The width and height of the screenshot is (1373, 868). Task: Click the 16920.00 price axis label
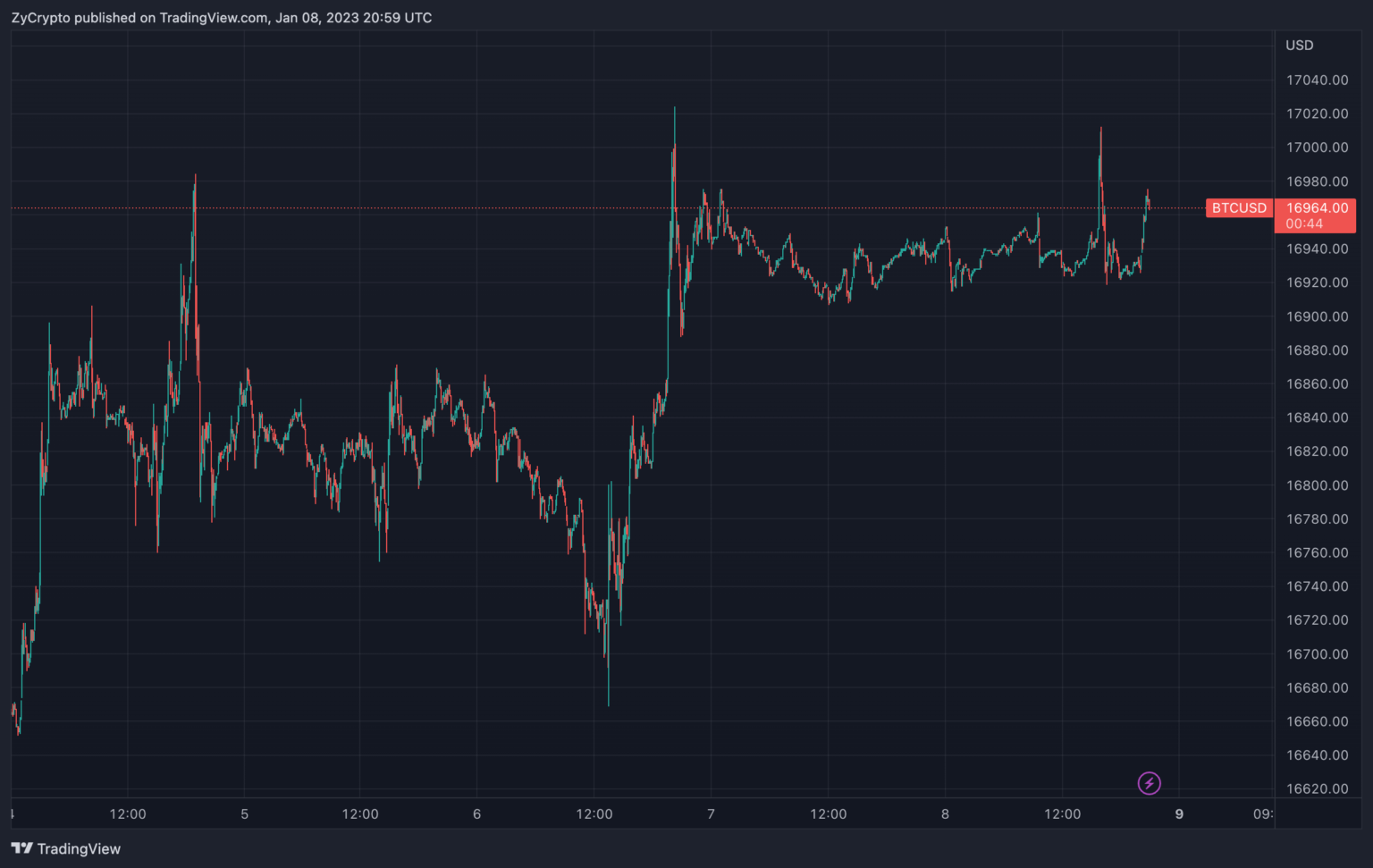pos(1317,282)
